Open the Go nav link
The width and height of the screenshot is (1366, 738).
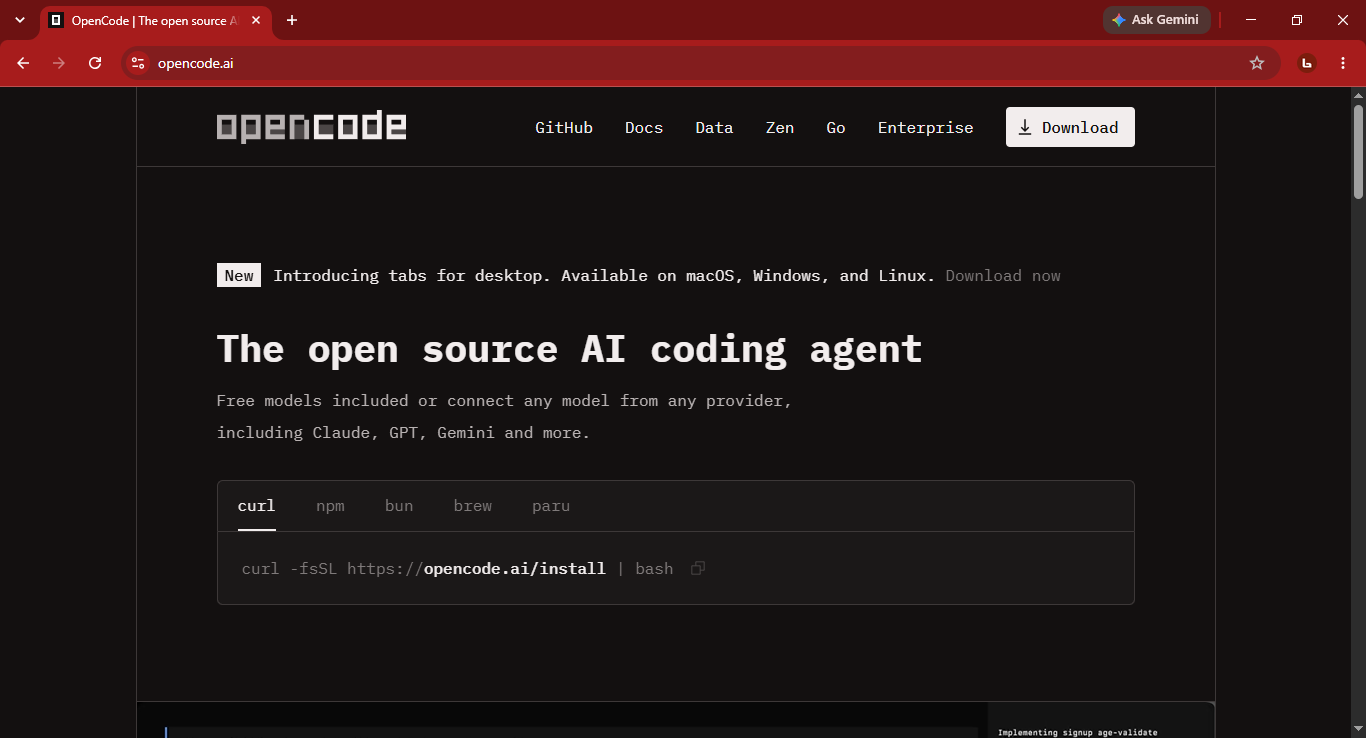[x=836, y=127]
